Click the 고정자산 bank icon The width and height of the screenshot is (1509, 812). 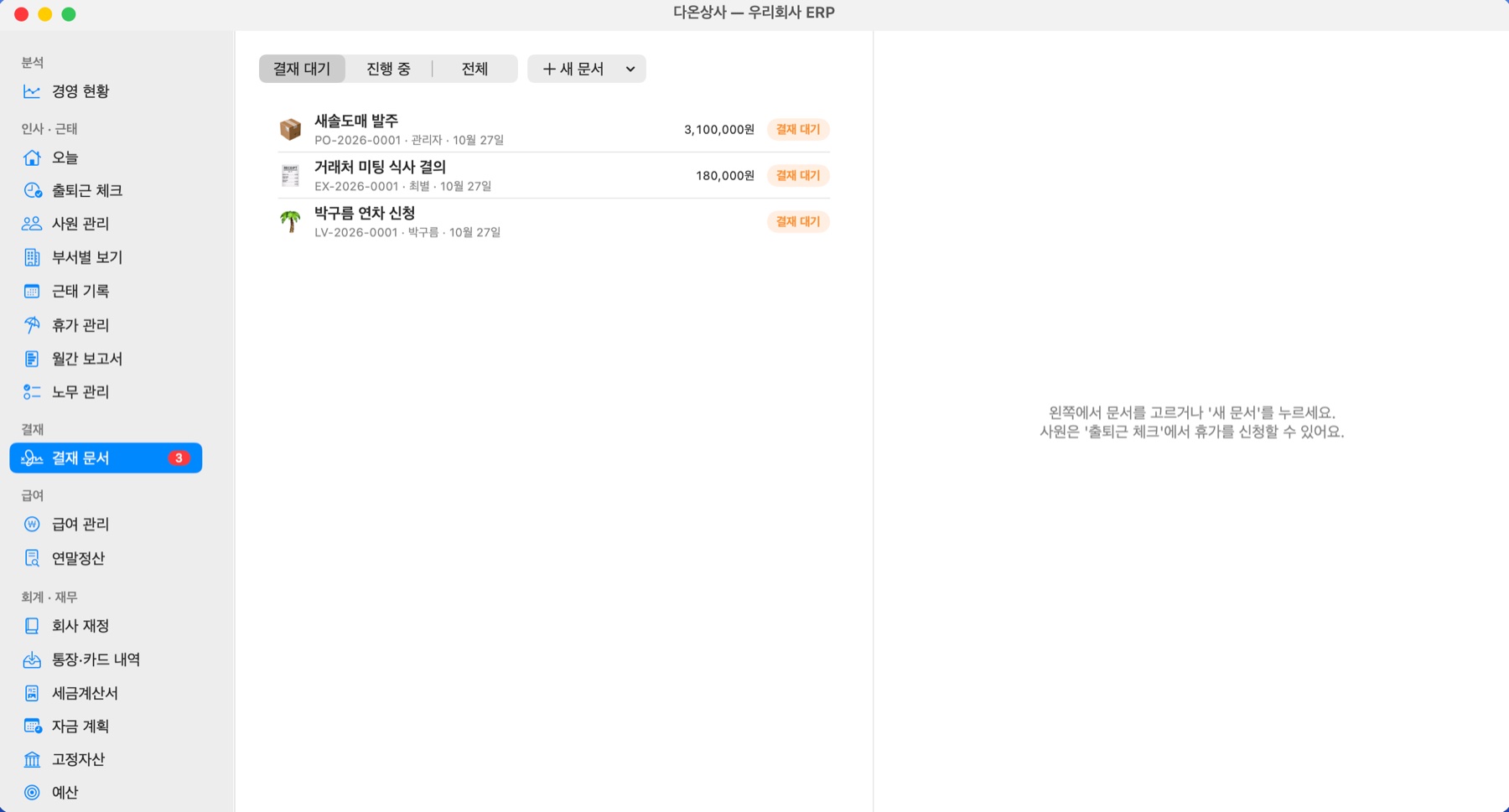click(x=32, y=759)
